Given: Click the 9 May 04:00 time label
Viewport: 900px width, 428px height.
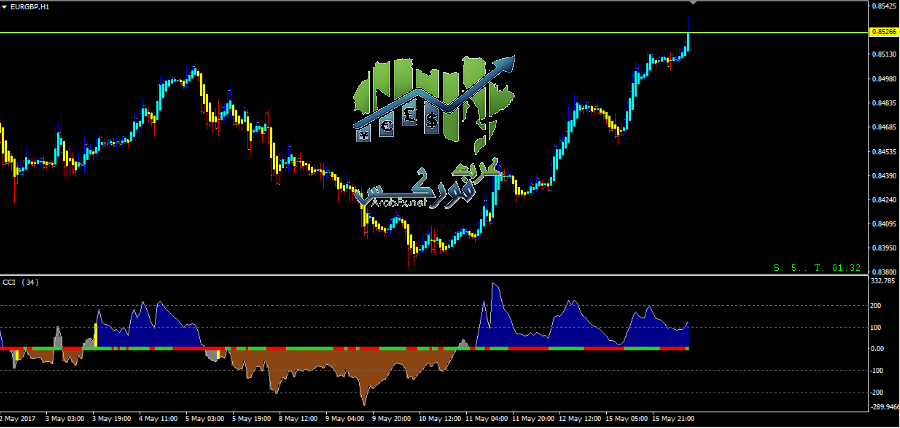Looking at the screenshot, I should [344, 419].
